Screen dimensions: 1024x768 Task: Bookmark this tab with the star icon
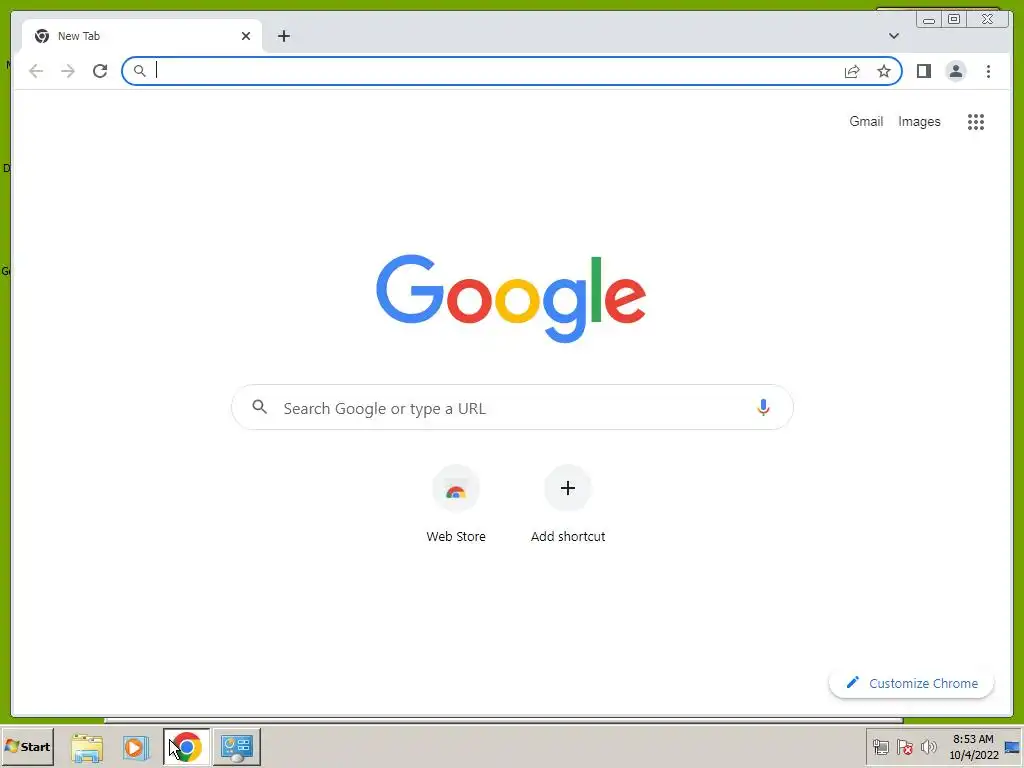[x=884, y=71]
